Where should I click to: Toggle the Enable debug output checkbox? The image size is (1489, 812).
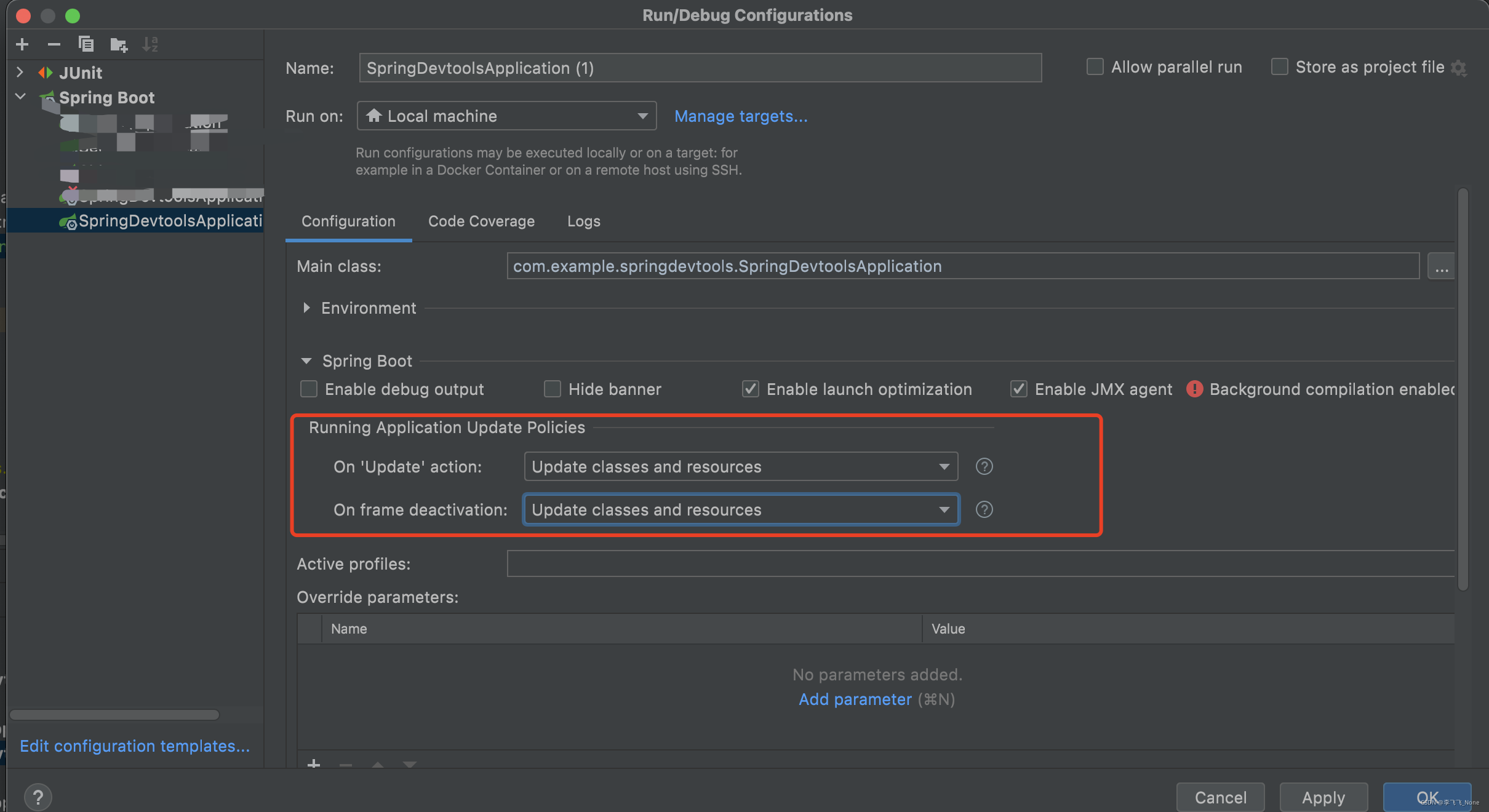(309, 389)
